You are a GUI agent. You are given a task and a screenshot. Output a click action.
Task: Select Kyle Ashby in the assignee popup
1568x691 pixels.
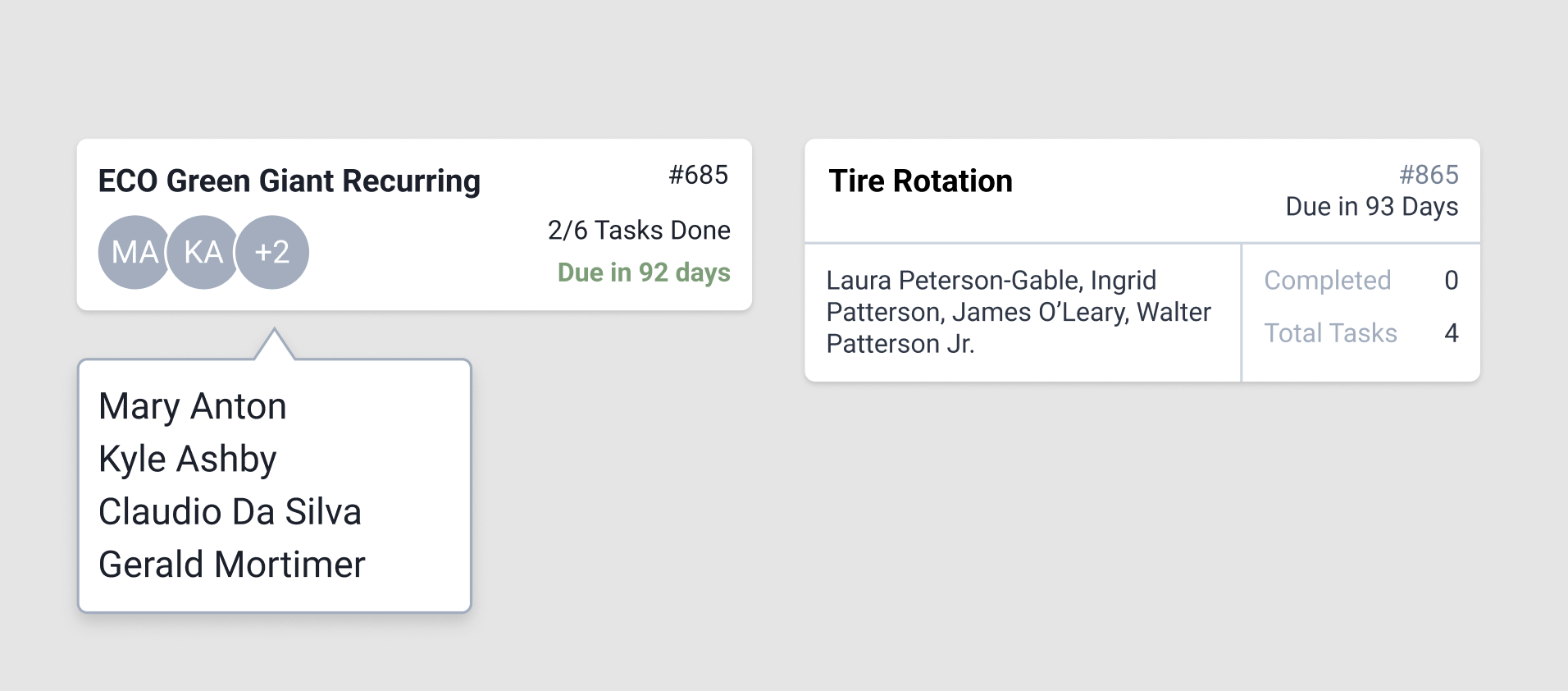pos(188,459)
